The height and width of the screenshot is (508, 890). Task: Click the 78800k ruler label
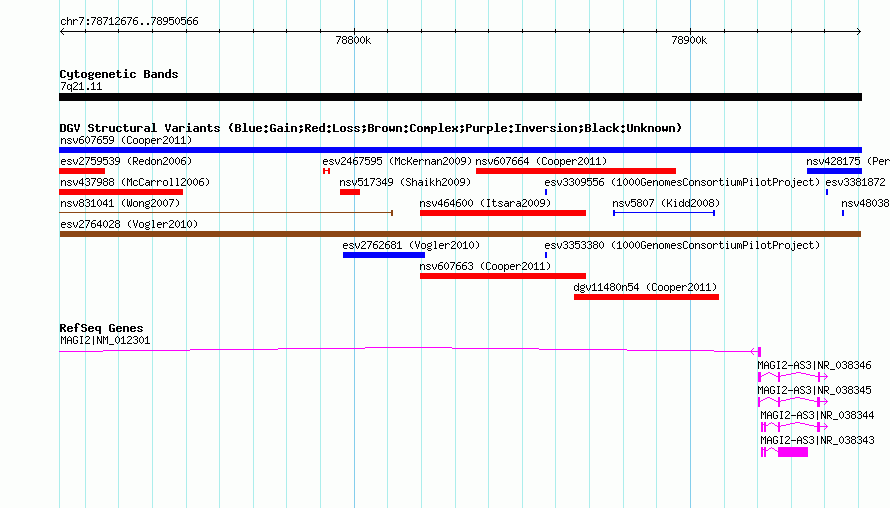[x=353, y=40]
